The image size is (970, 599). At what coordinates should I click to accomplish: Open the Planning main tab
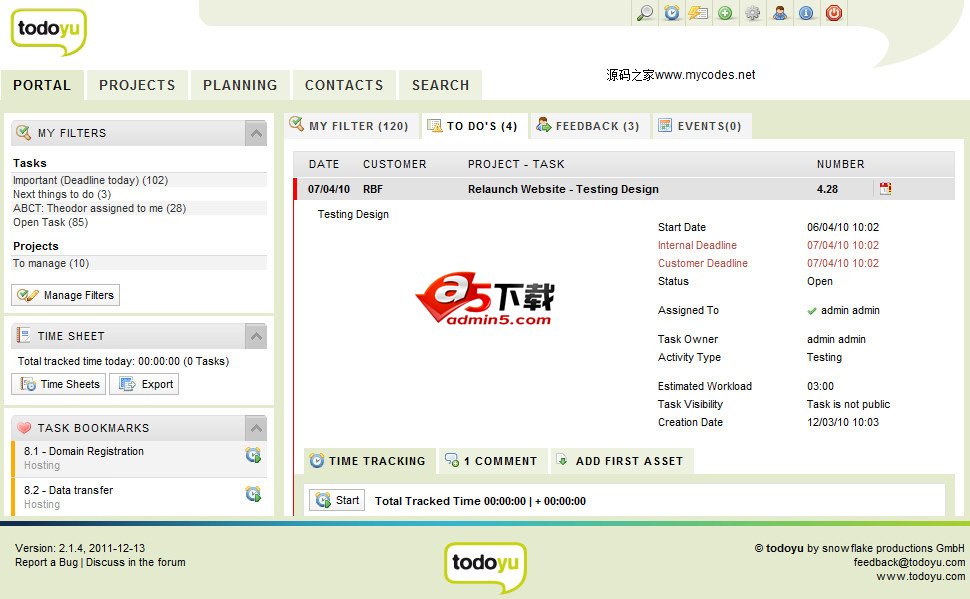pyautogui.click(x=240, y=85)
